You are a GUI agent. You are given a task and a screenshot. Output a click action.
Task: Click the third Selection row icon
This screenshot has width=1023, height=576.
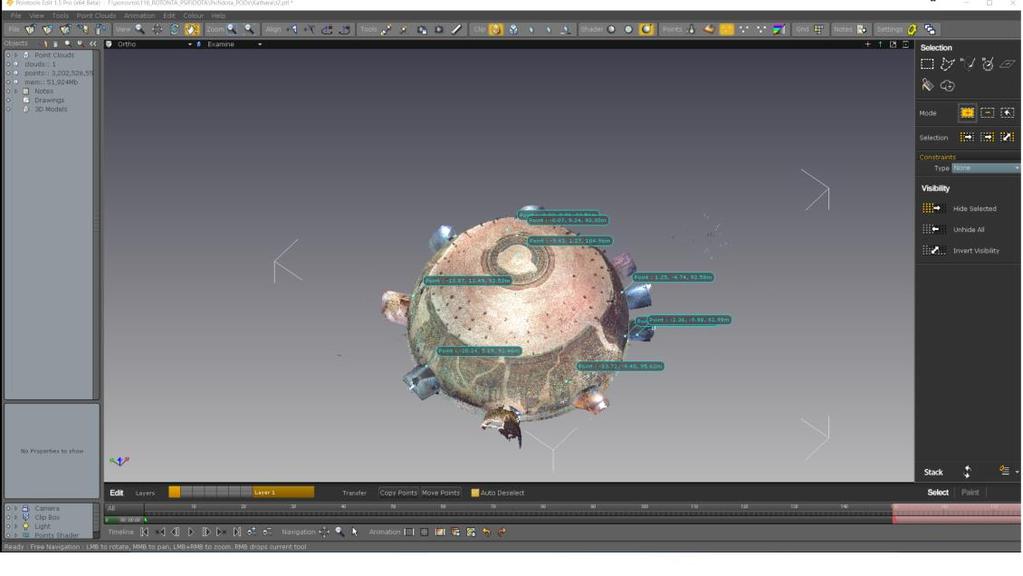point(1008,137)
